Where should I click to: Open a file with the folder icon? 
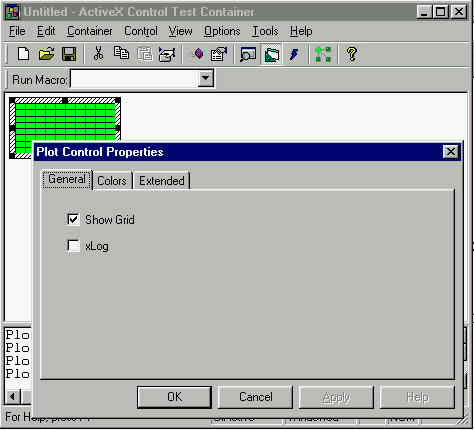[47, 54]
